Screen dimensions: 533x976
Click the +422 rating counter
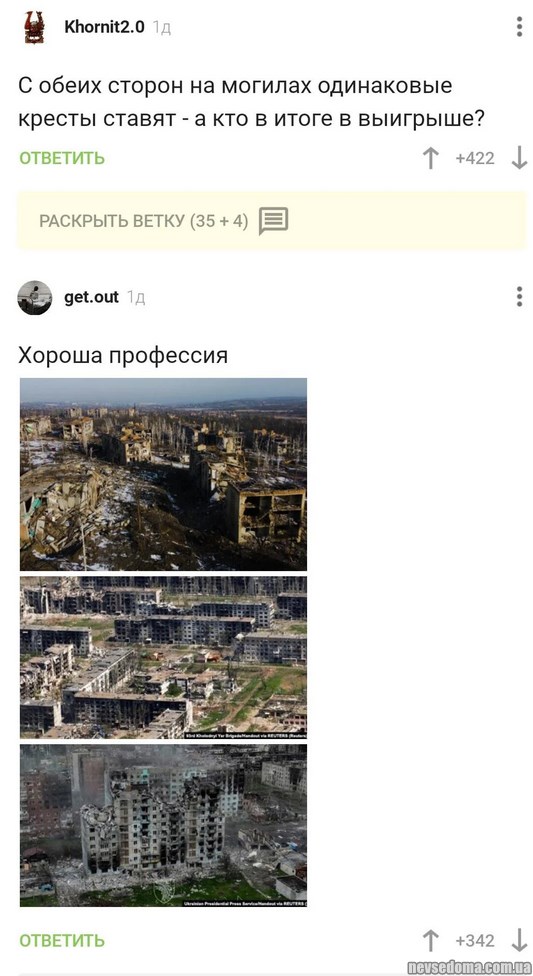tap(475, 158)
